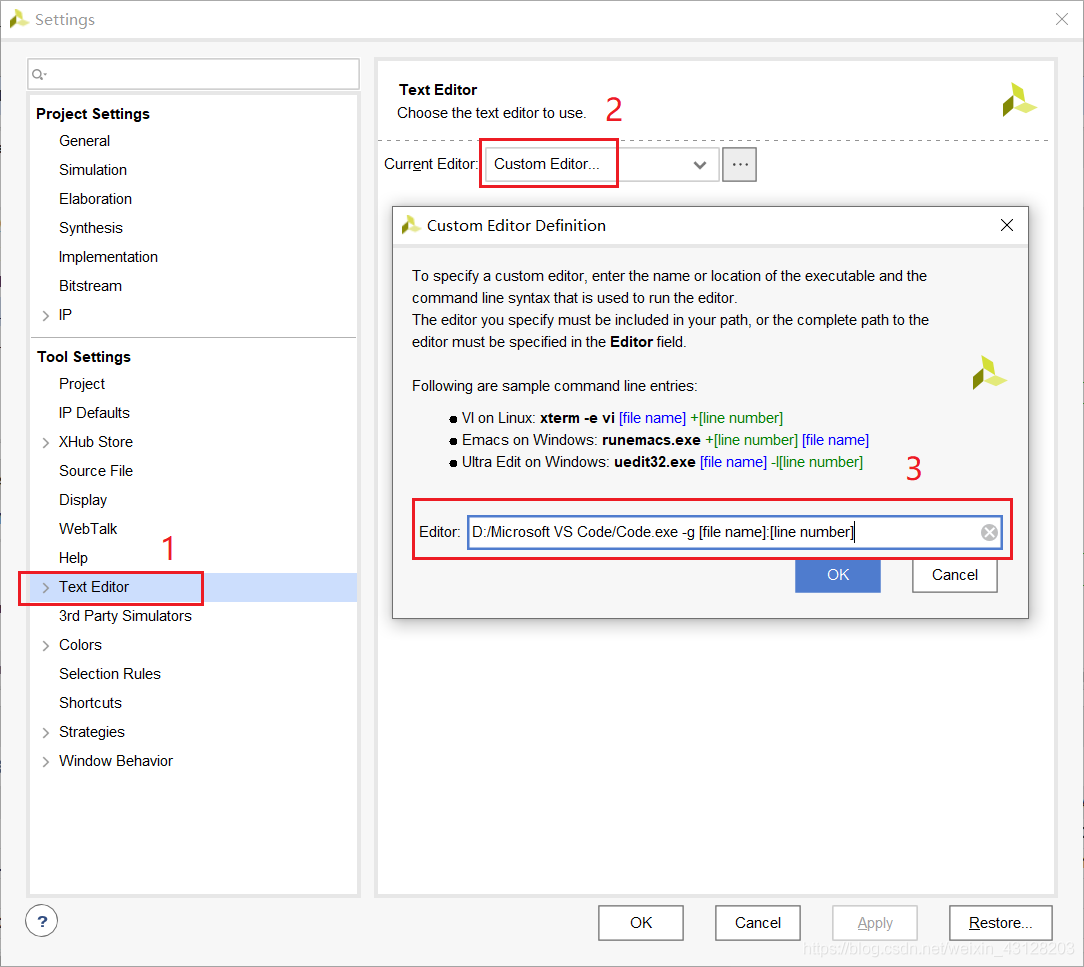Open Elaboration settings
1084x967 pixels.
point(95,199)
